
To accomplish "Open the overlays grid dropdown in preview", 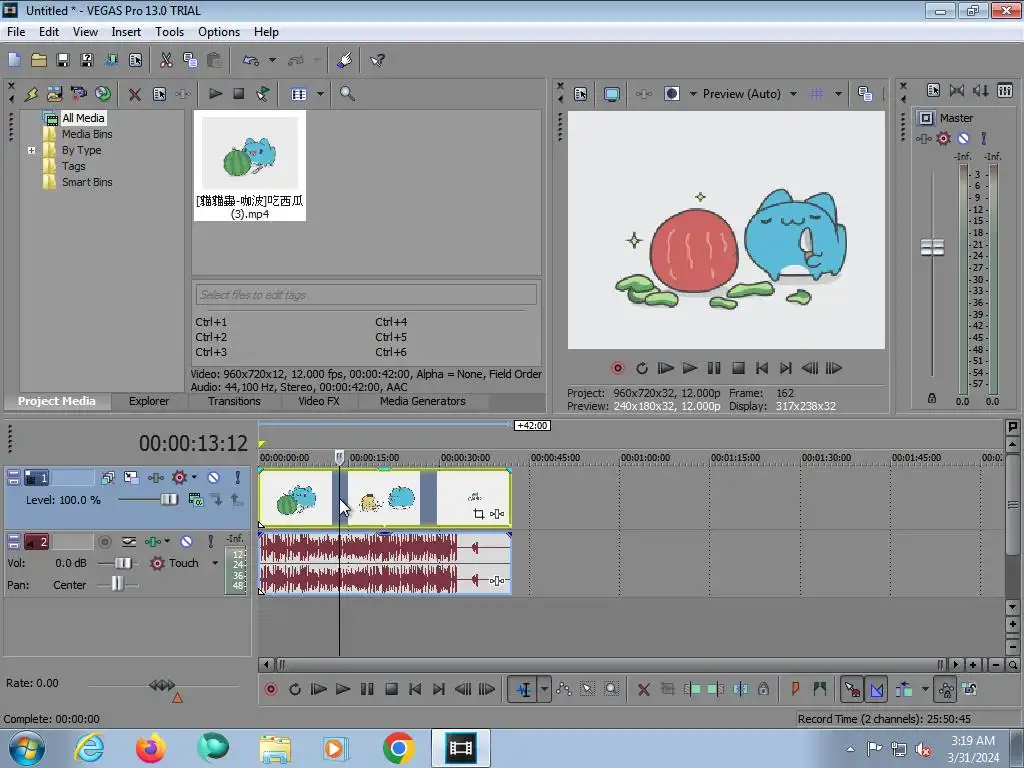I will tap(838, 94).
